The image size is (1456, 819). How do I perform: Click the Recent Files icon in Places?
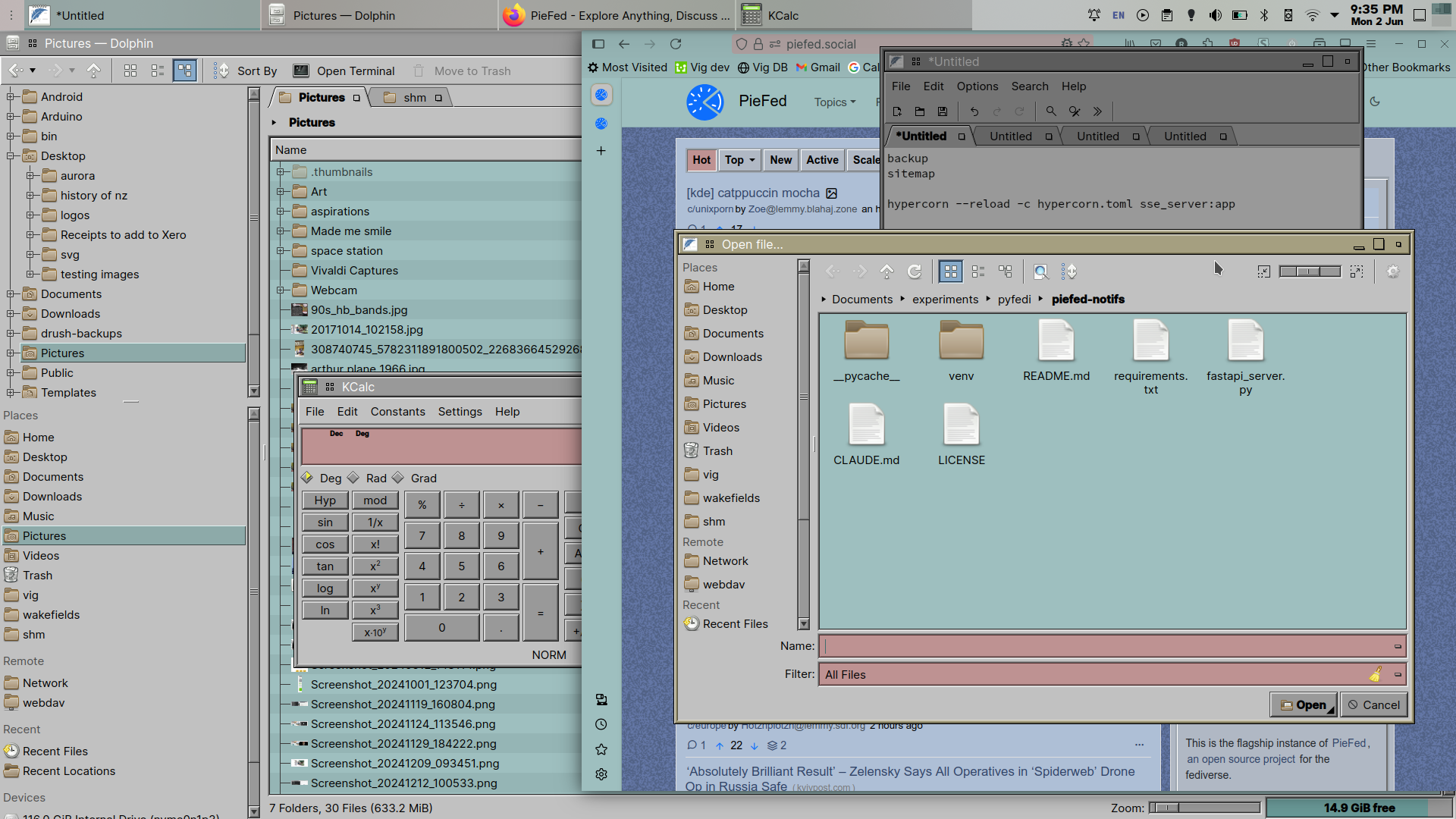point(692,623)
